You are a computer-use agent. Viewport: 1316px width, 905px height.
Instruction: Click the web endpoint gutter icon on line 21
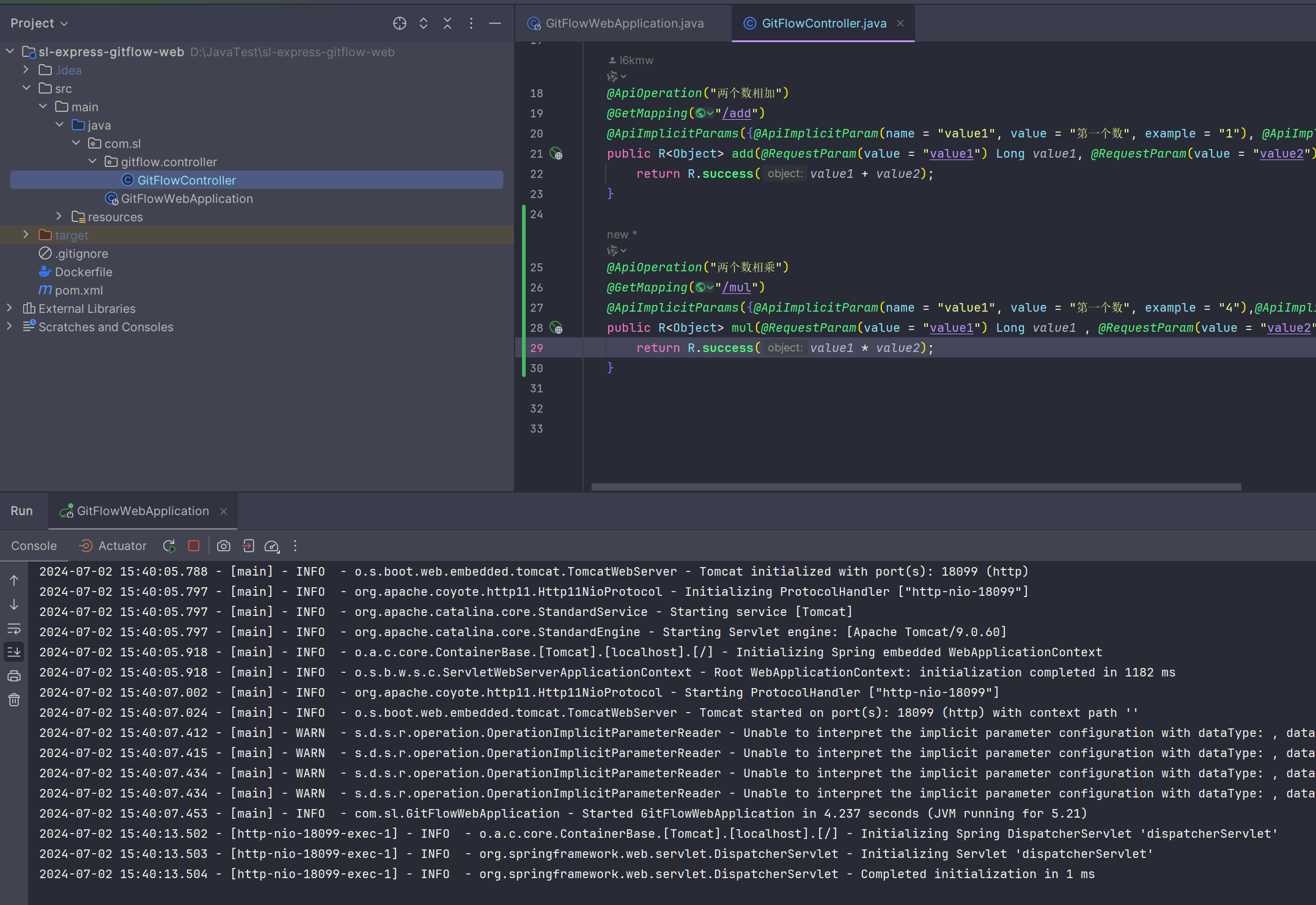[x=556, y=153]
